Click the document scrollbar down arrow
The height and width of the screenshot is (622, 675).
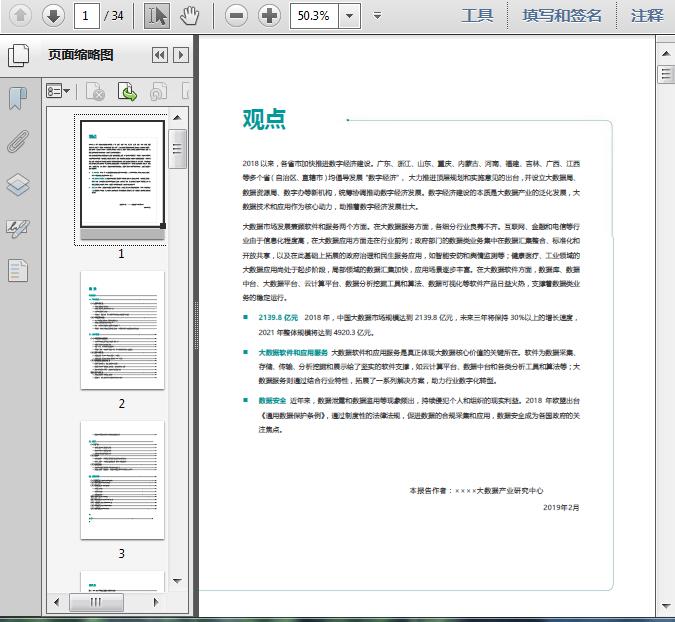tap(666, 606)
